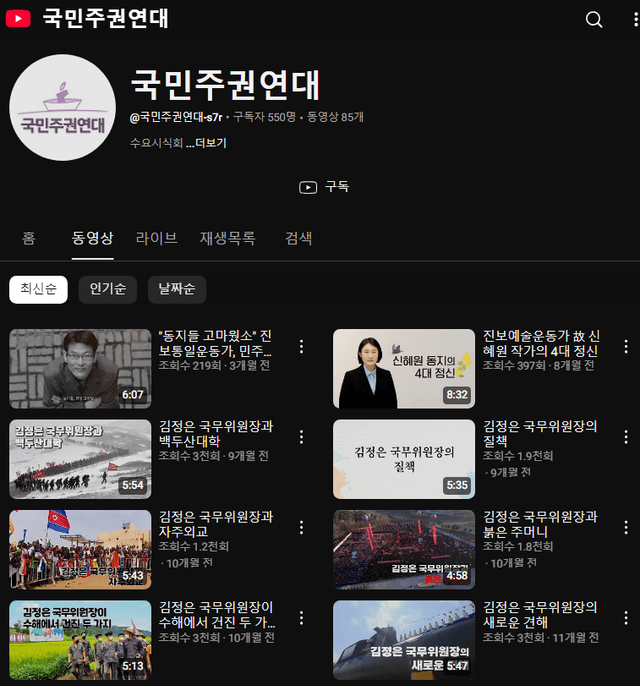Open options menu for 질책 video

626,437
